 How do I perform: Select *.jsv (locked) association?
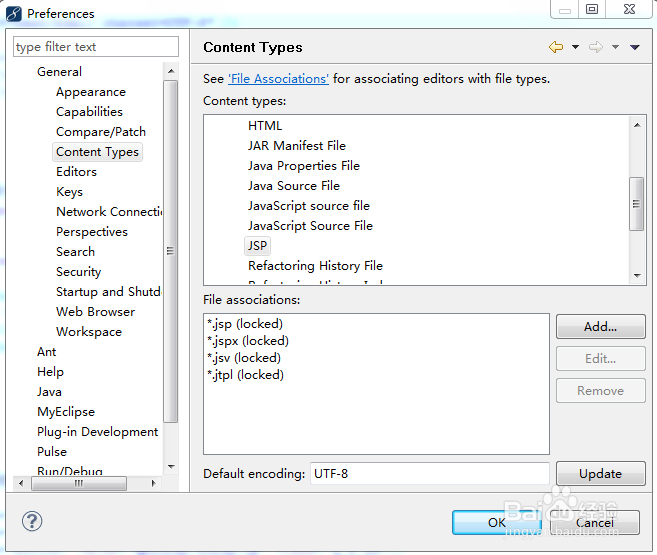click(244, 358)
